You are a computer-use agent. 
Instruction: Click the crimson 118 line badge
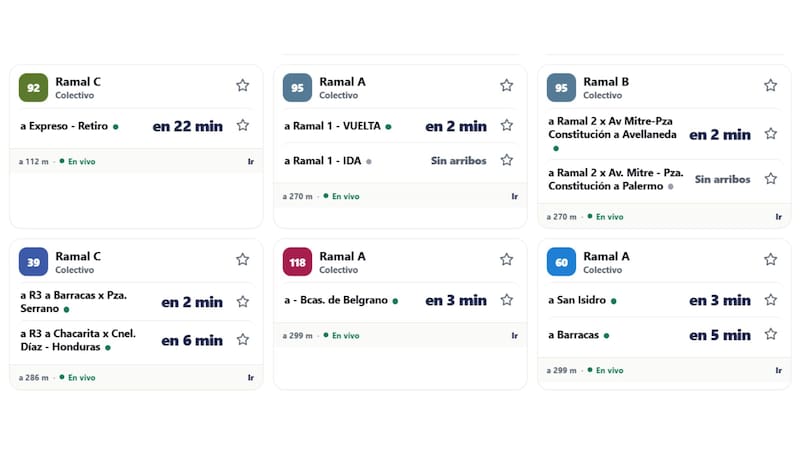pos(297,262)
